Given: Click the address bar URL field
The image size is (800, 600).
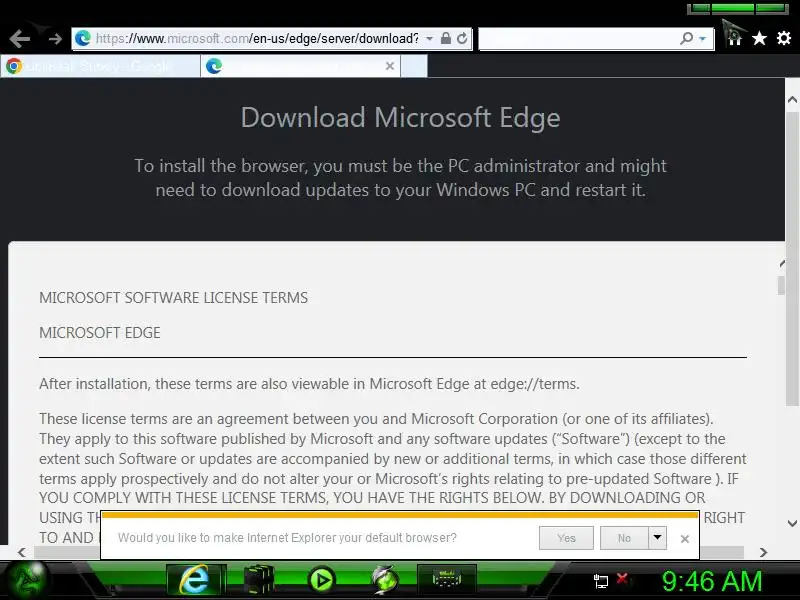Looking at the screenshot, I should tap(257, 39).
